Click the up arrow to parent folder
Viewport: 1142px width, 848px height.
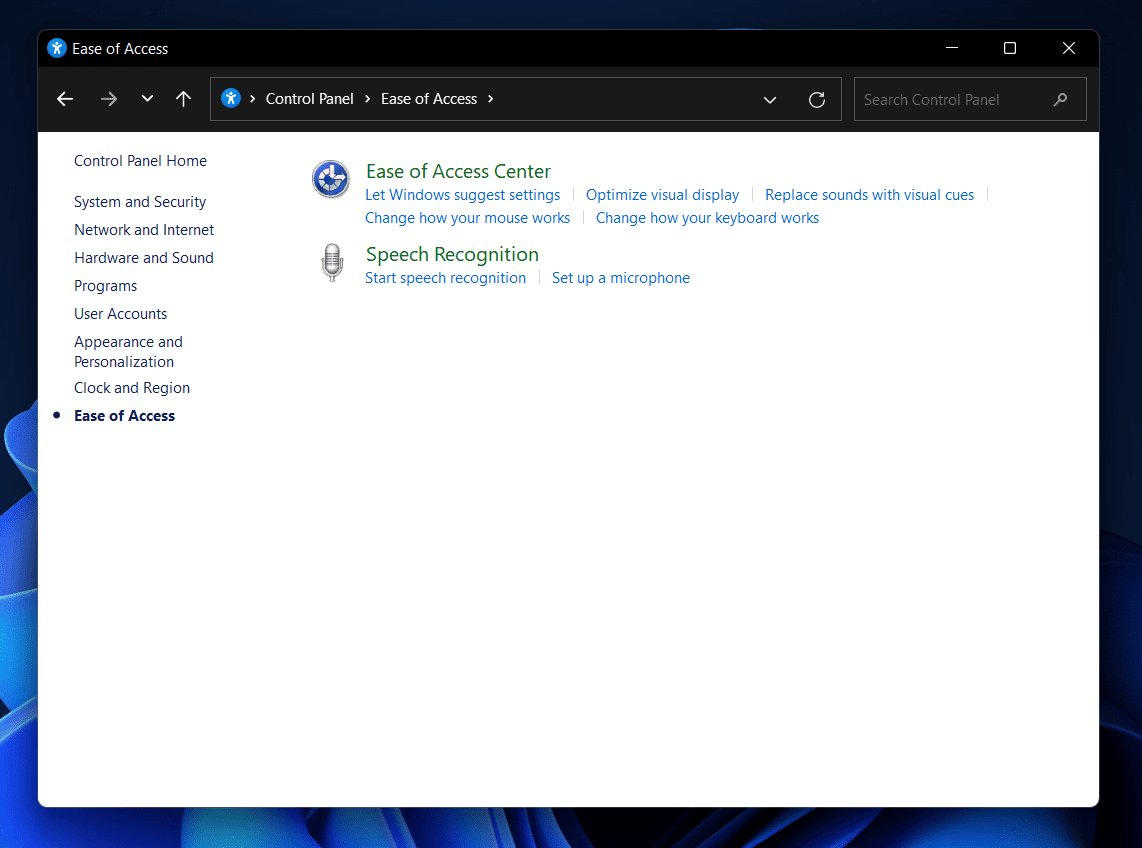point(183,99)
